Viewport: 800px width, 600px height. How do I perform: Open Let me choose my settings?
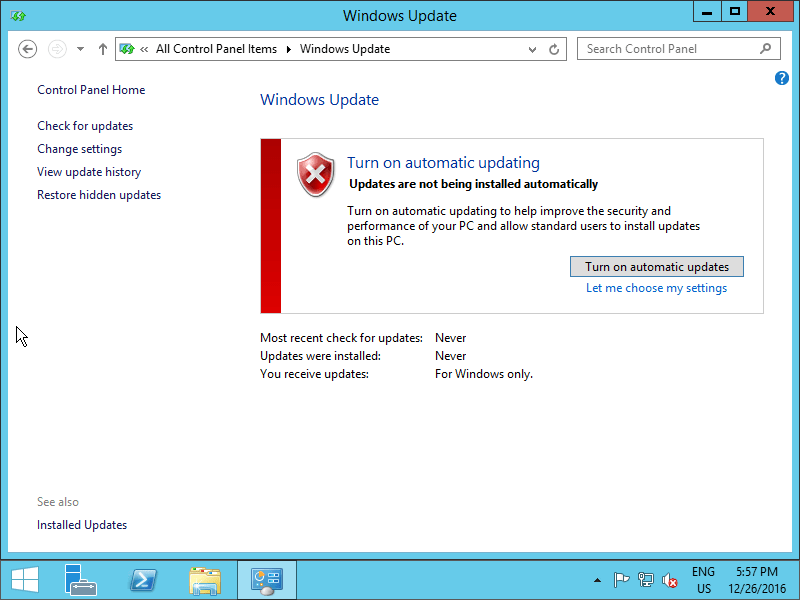(x=656, y=287)
